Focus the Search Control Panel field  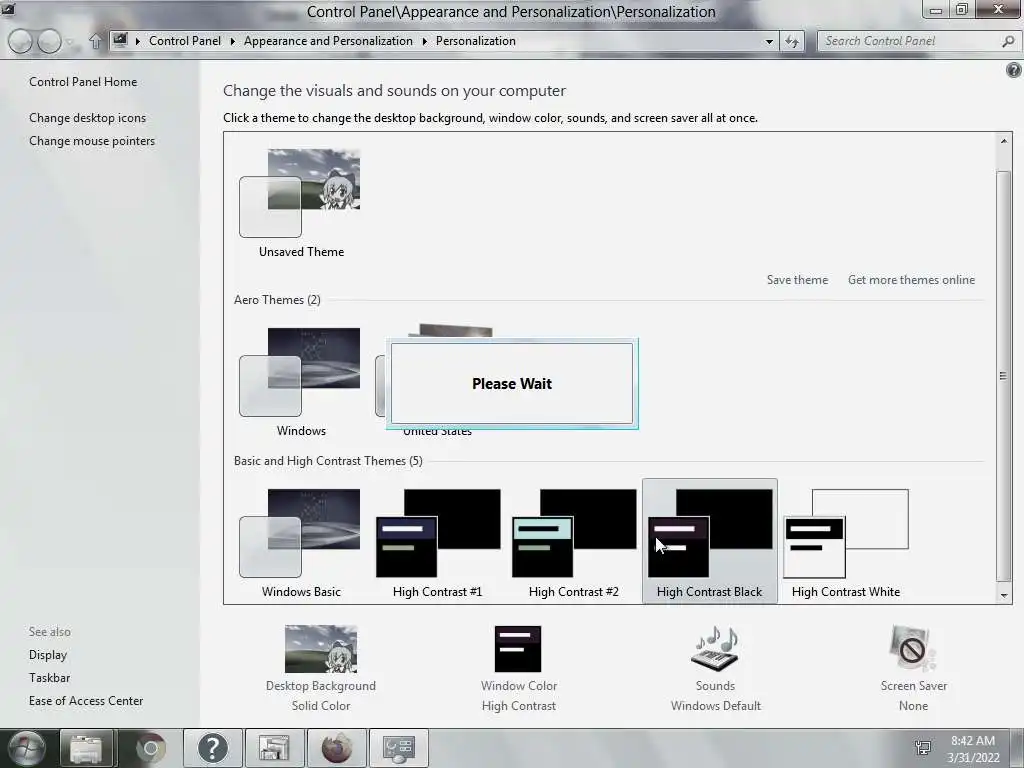pyautogui.click(x=911, y=41)
